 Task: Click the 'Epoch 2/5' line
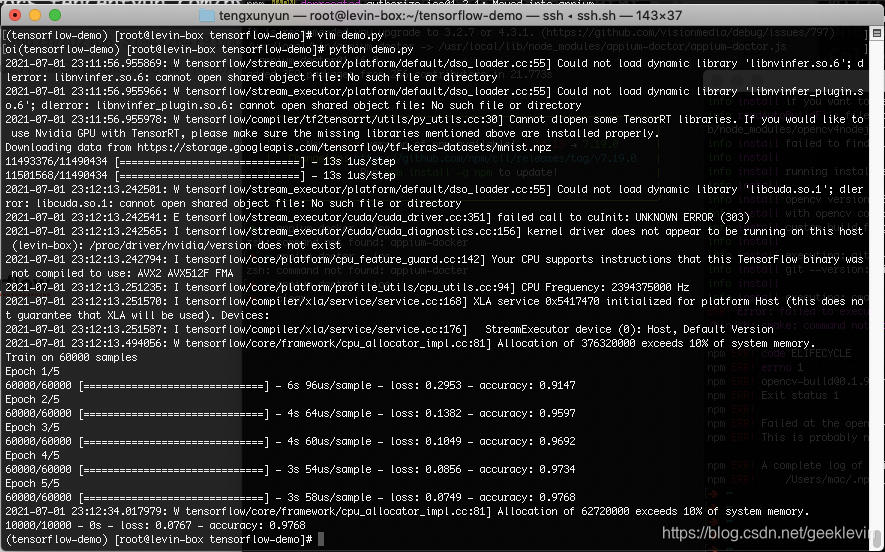(32, 399)
